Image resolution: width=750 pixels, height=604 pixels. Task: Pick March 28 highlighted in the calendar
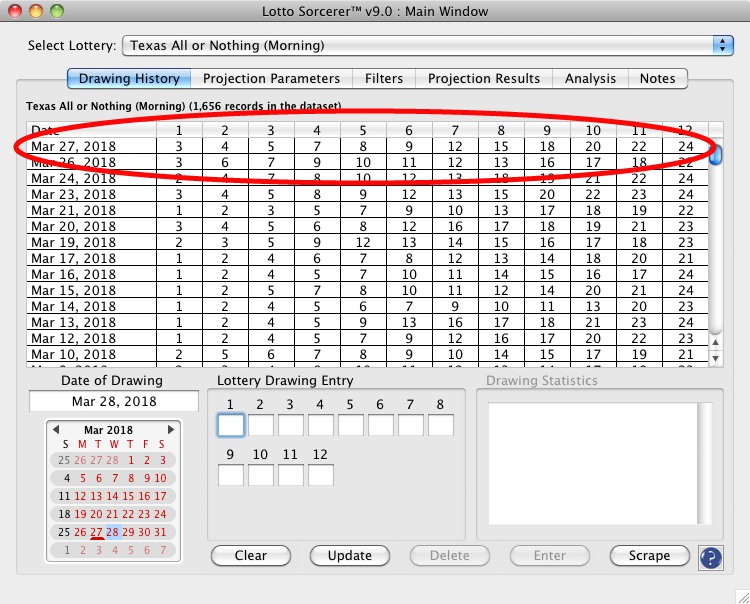(x=112, y=532)
